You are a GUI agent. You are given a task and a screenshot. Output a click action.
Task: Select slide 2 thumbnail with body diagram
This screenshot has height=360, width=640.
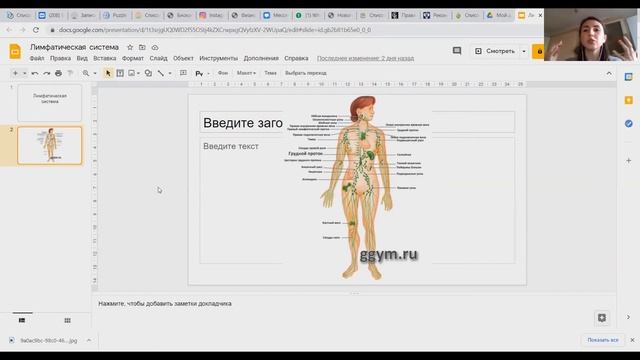[x=49, y=145]
